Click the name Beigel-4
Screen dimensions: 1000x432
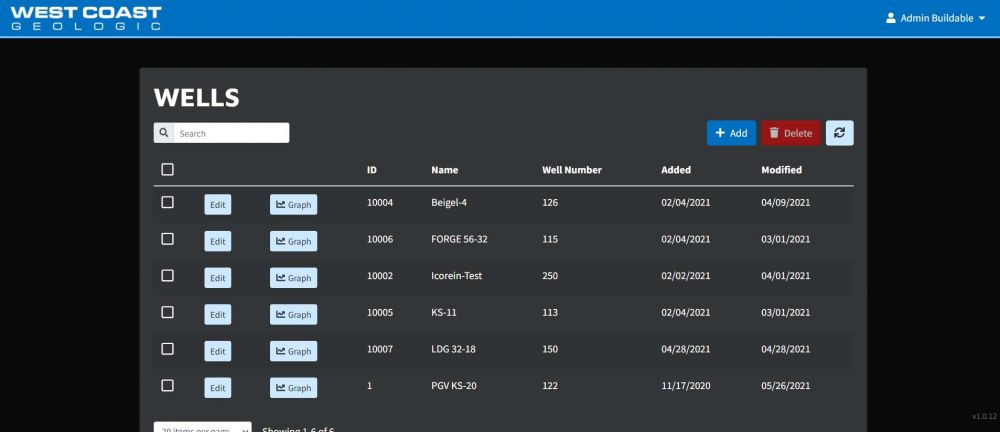tap(450, 203)
